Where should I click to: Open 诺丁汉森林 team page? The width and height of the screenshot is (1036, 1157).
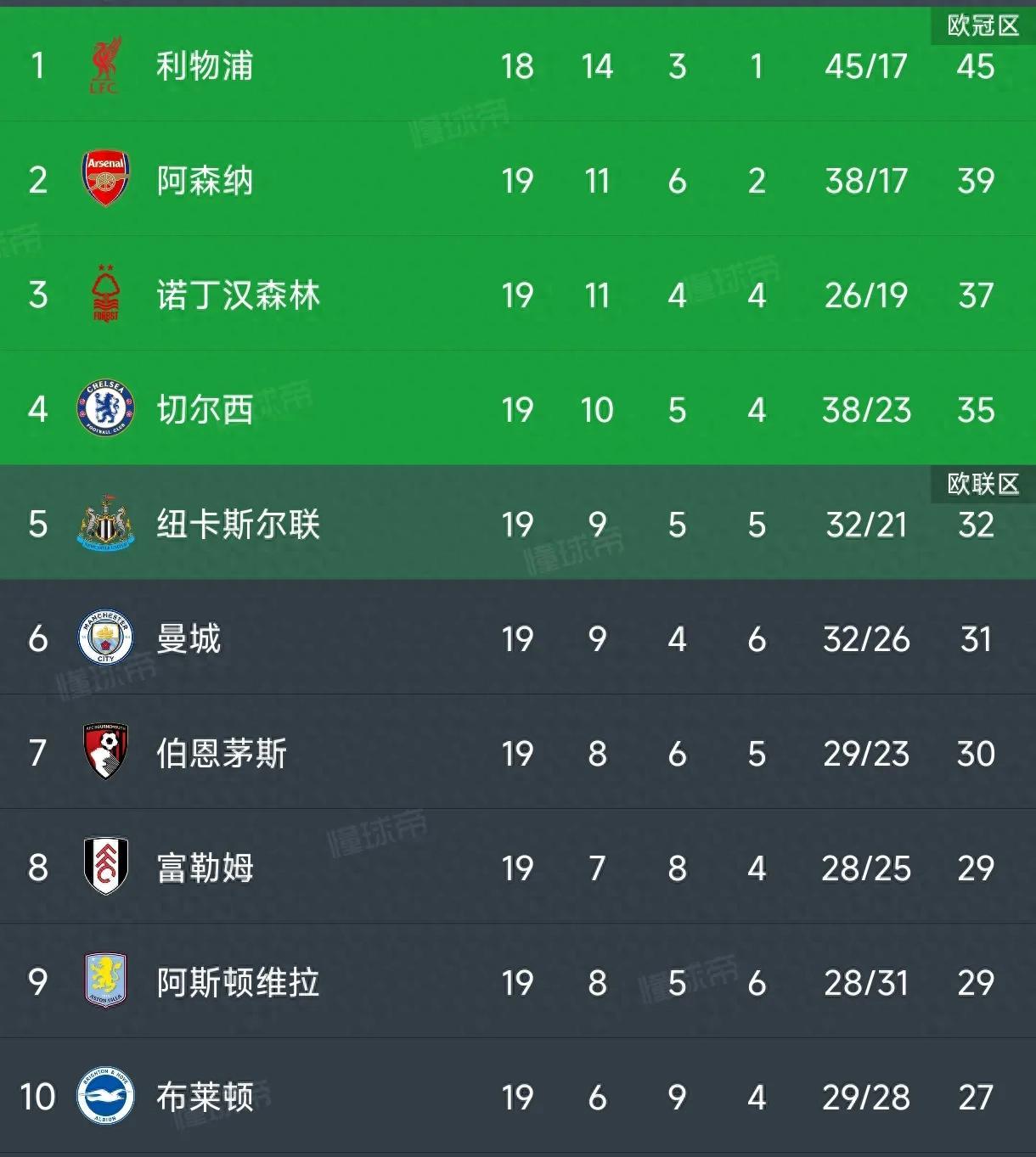coord(238,295)
